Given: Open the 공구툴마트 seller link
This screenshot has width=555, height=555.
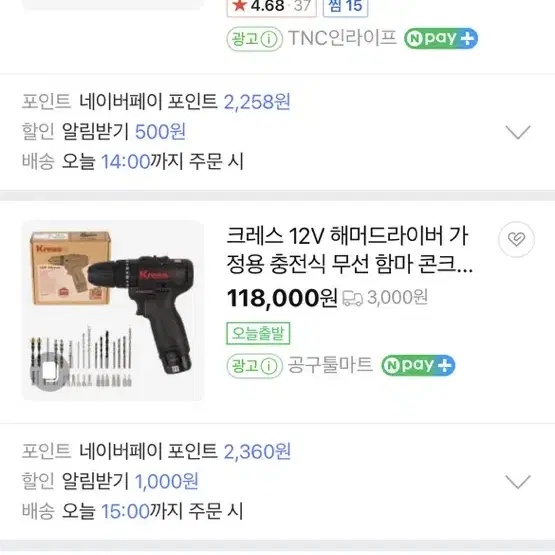Looking at the screenshot, I should [330, 365].
